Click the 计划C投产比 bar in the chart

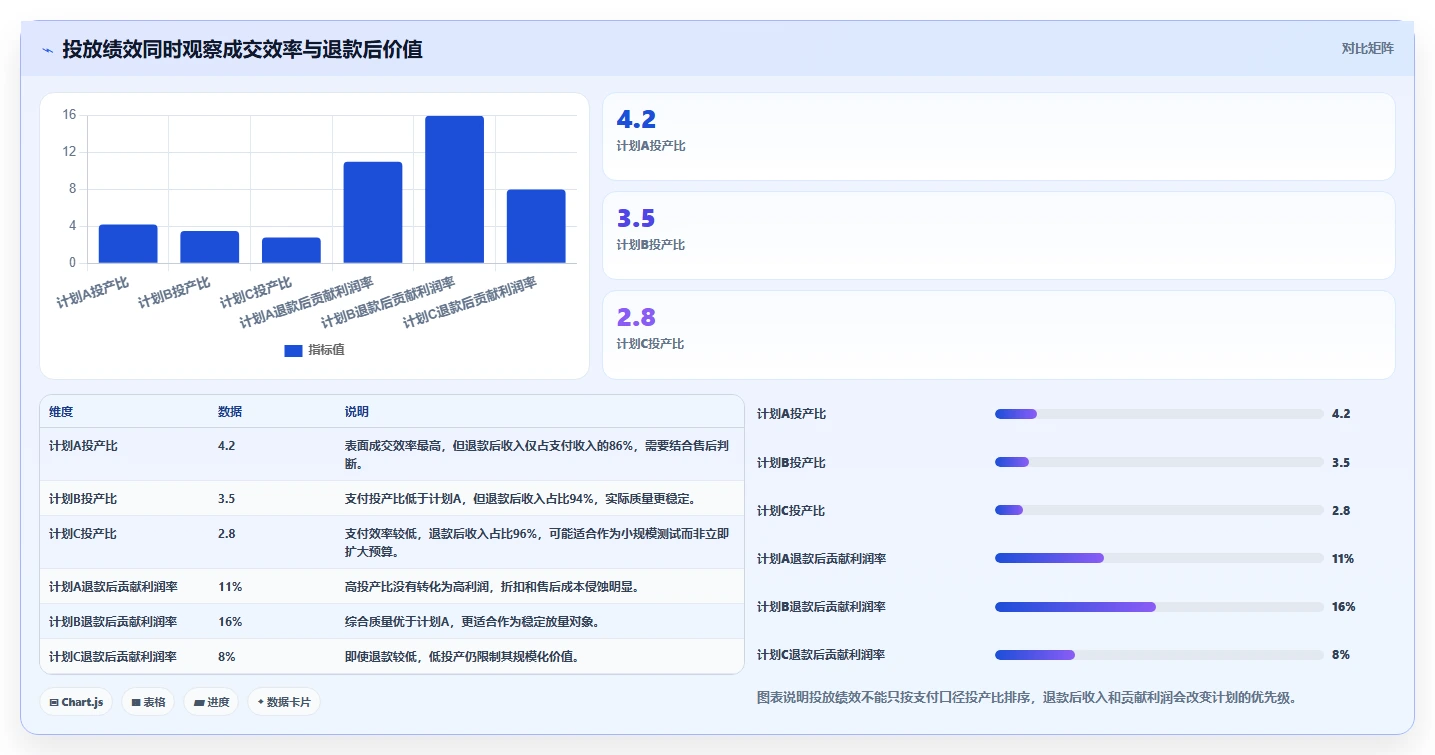coord(291,250)
